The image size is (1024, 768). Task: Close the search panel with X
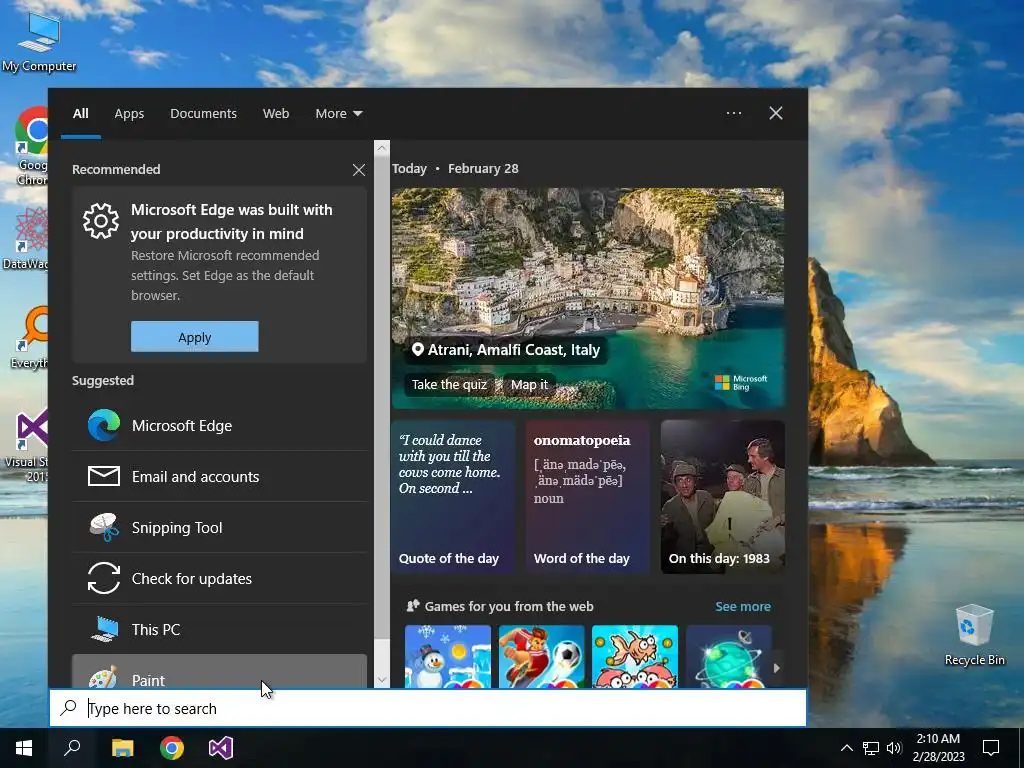click(x=776, y=113)
